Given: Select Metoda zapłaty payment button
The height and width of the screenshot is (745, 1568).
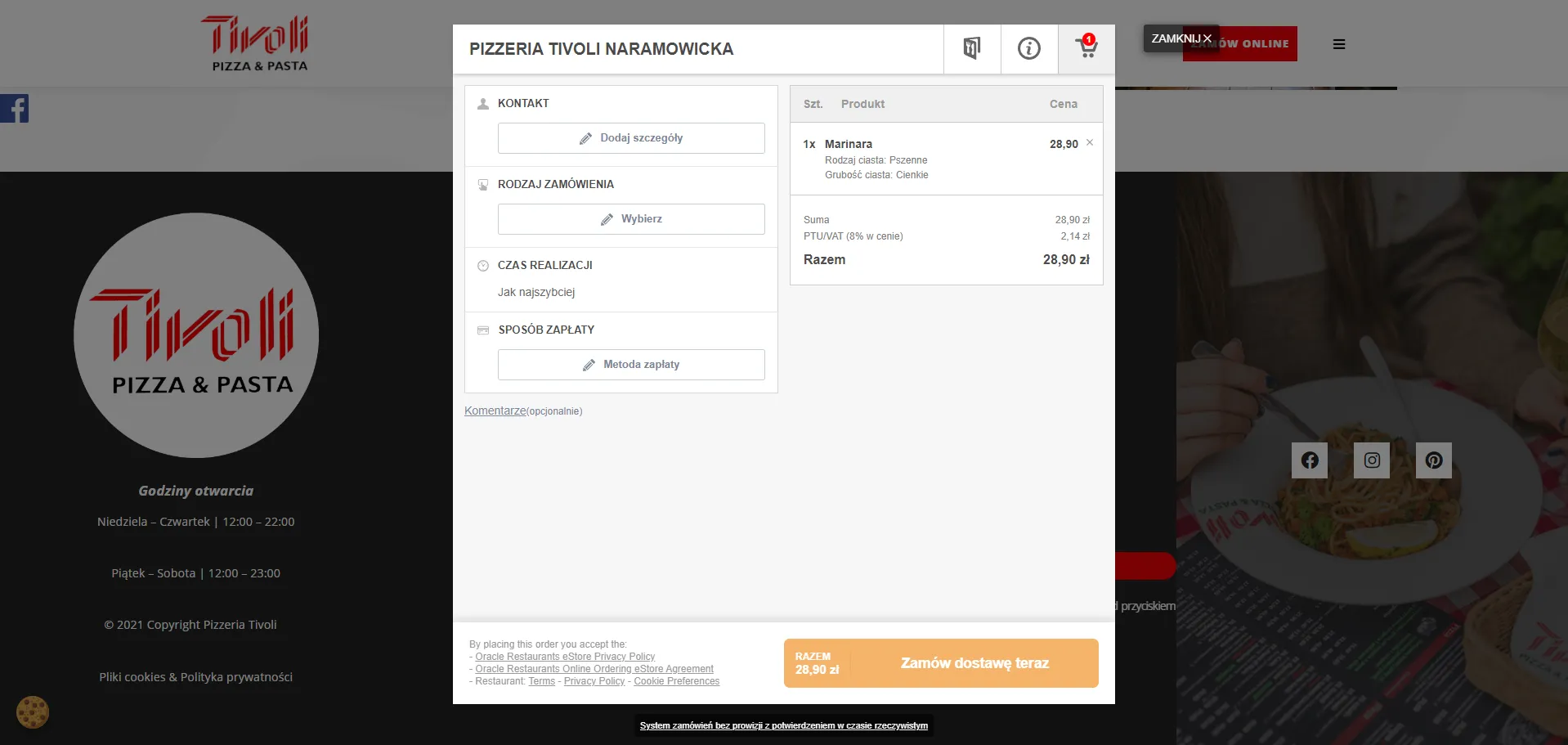Looking at the screenshot, I should [x=631, y=365].
